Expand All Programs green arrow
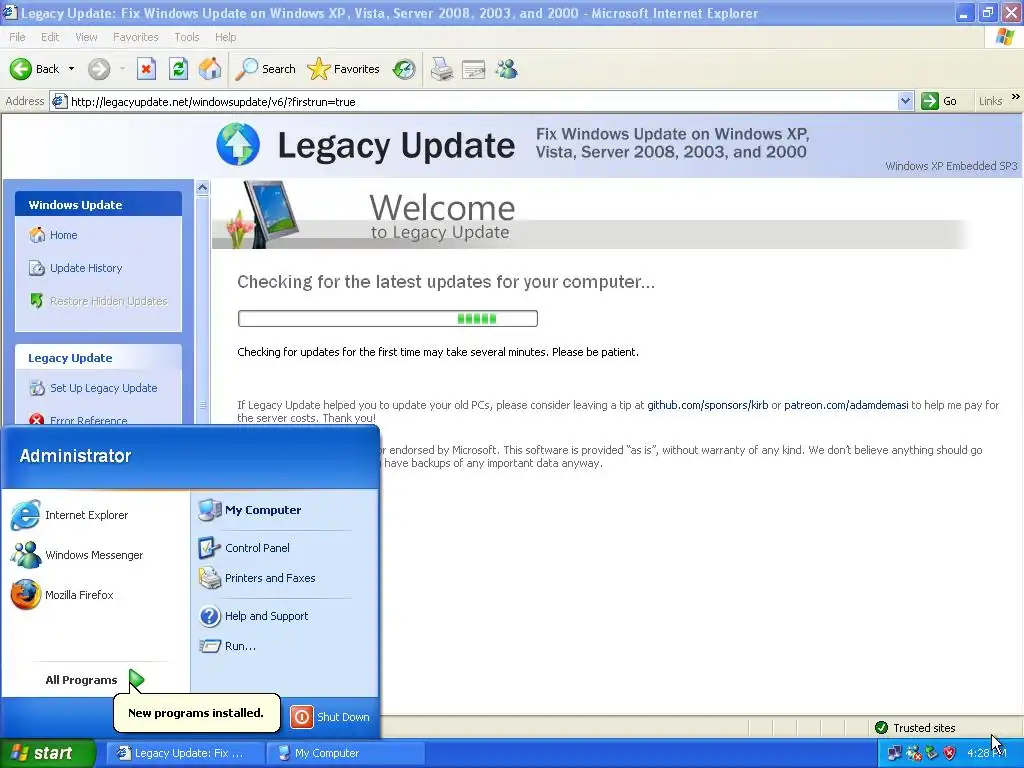The width and height of the screenshot is (1024, 768). click(136, 680)
